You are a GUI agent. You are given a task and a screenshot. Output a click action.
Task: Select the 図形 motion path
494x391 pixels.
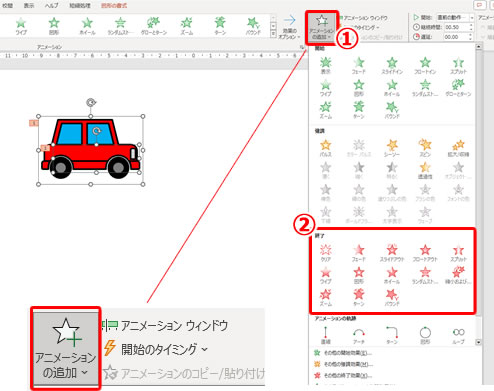pos(425,335)
